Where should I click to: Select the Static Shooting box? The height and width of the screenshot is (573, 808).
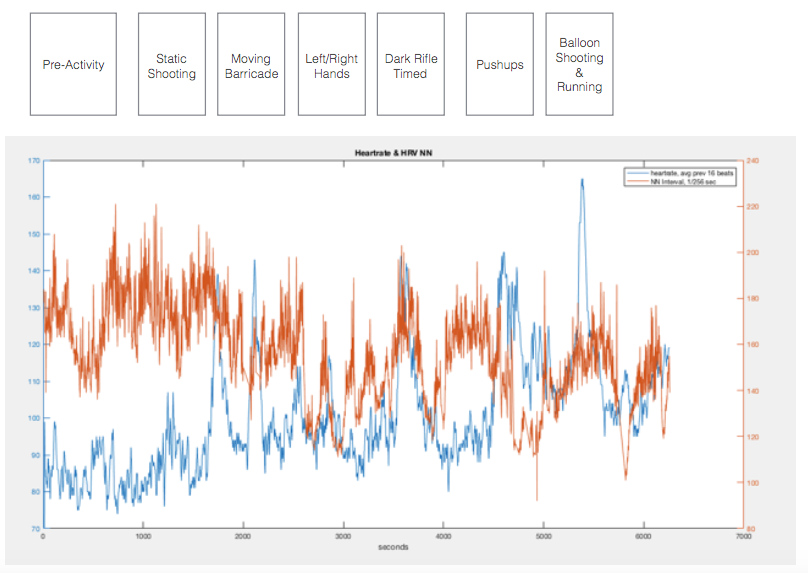[x=172, y=64]
